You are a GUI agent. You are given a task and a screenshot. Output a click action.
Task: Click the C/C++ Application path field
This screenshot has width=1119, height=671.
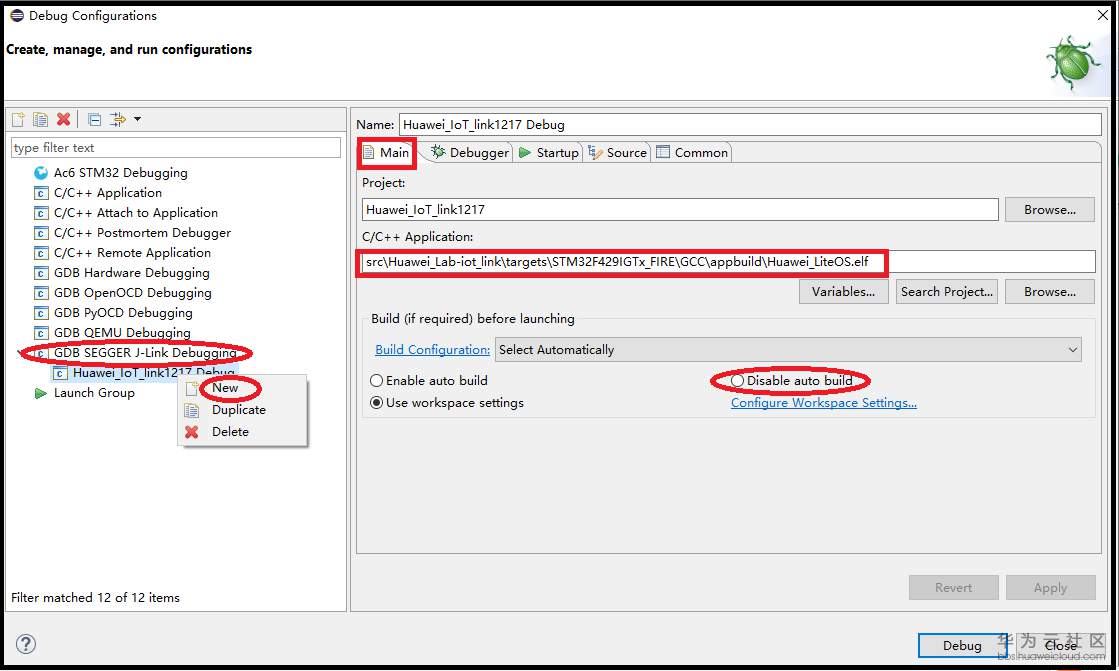728,262
